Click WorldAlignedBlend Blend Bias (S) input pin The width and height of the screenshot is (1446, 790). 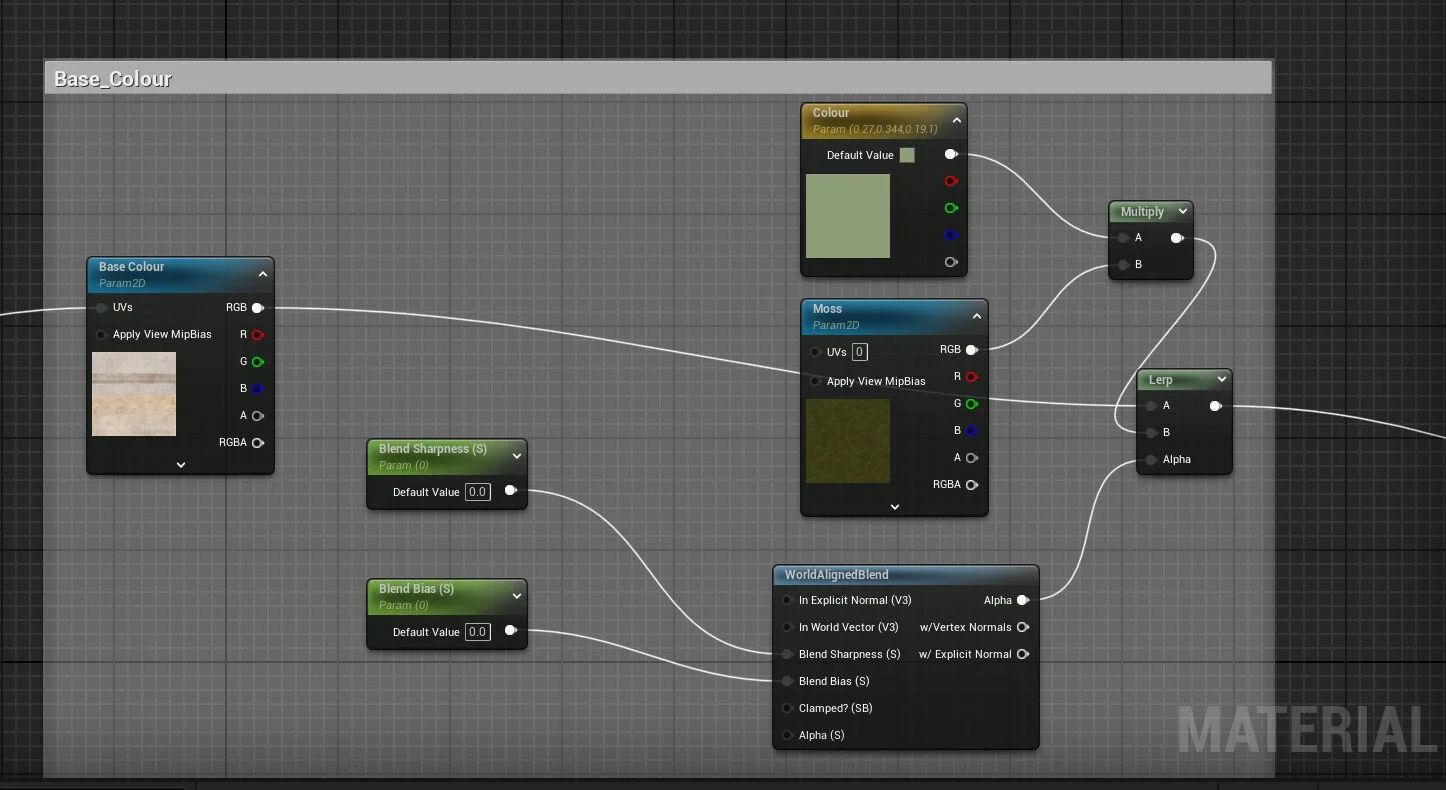[x=787, y=682]
